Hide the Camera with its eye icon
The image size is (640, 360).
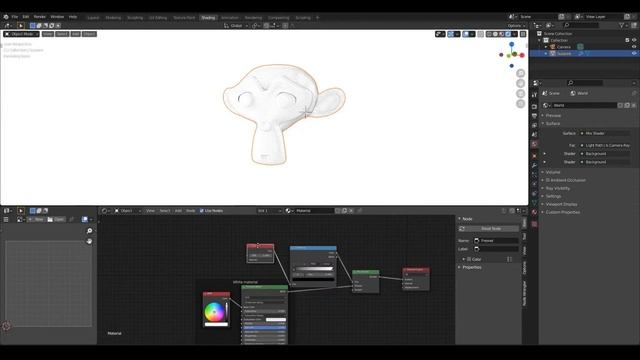point(634,47)
